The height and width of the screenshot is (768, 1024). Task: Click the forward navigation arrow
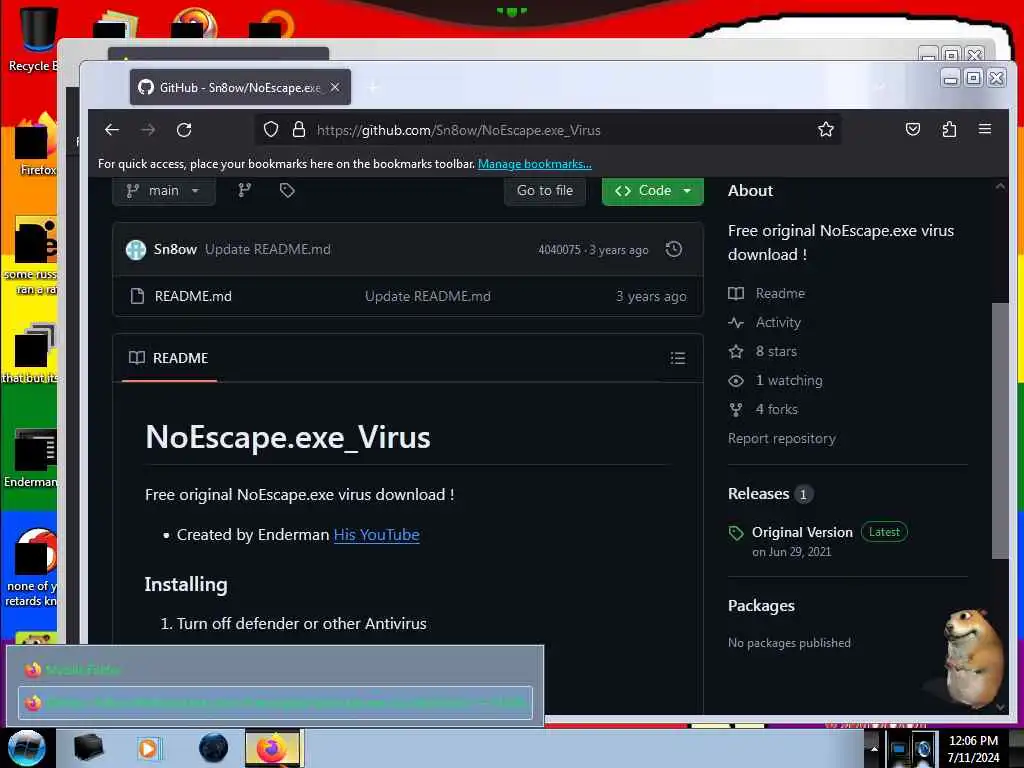pyautogui.click(x=148, y=130)
